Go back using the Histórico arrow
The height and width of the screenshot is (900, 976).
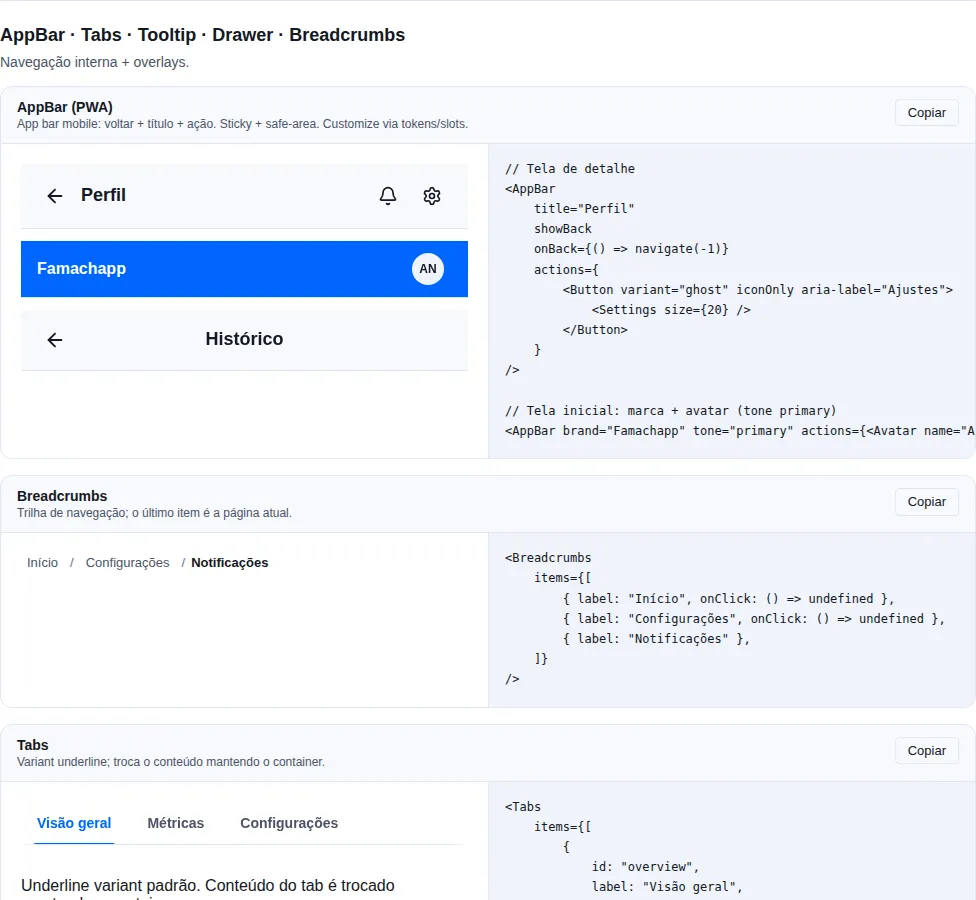[55, 340]
